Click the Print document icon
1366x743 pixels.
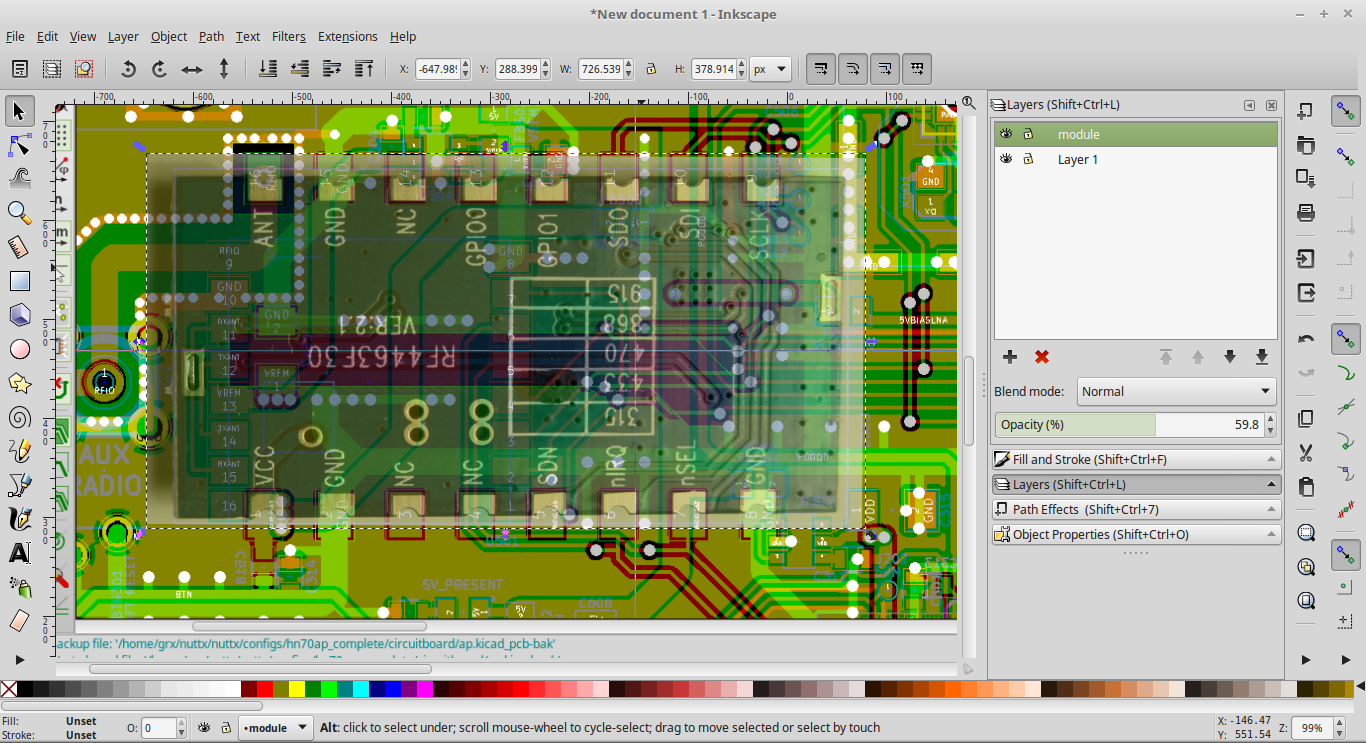pos(1305,212)
